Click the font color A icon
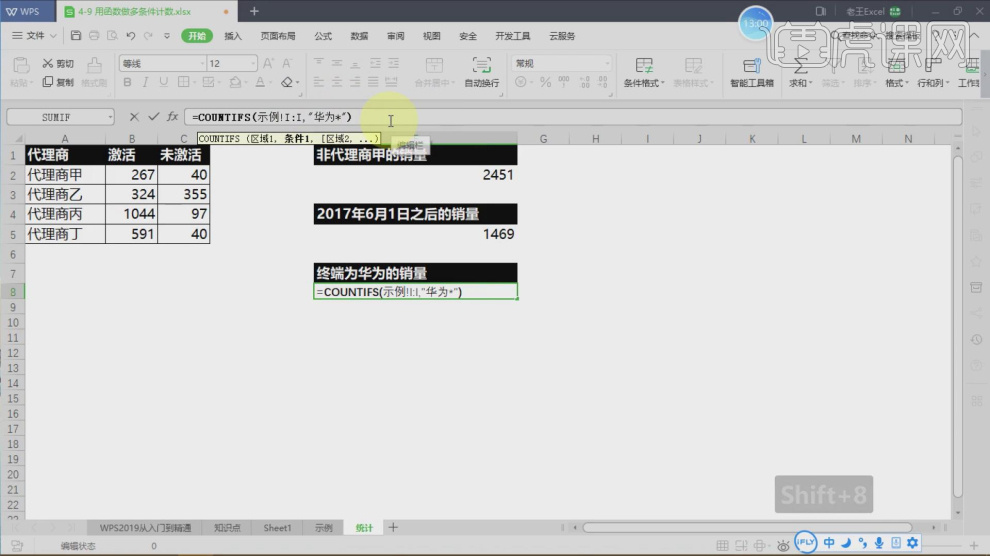Image resolution: width=990 pixels, height=556 pixels. coord(260,82)
